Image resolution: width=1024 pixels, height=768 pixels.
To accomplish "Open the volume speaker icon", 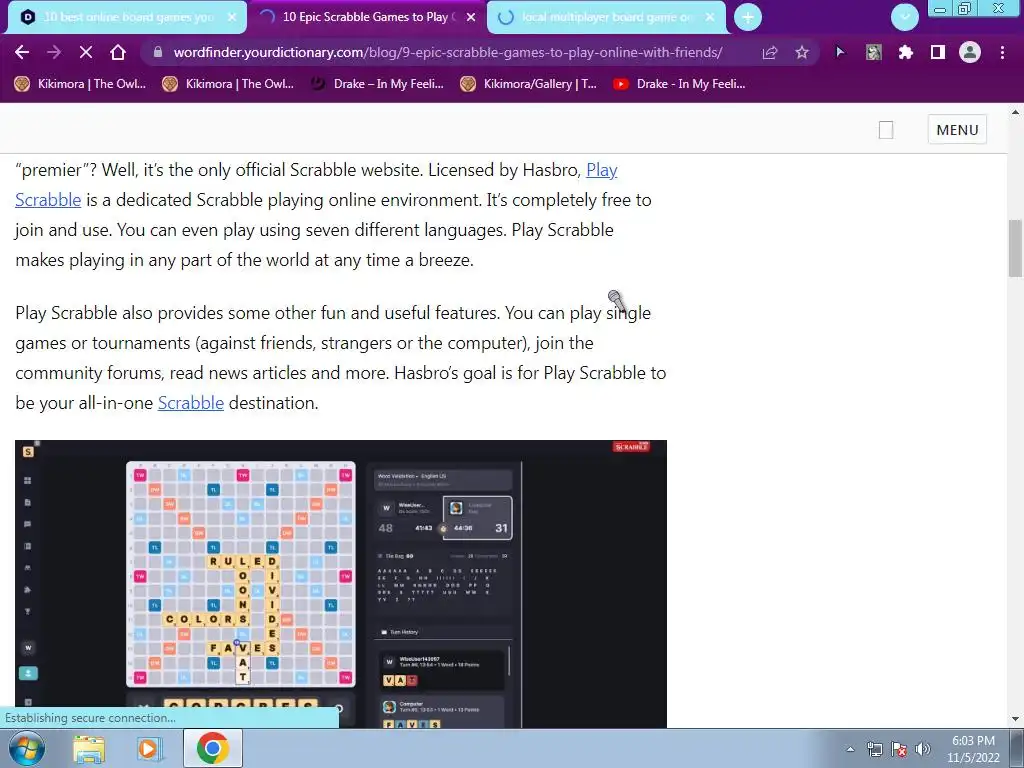I will [923, 749].
